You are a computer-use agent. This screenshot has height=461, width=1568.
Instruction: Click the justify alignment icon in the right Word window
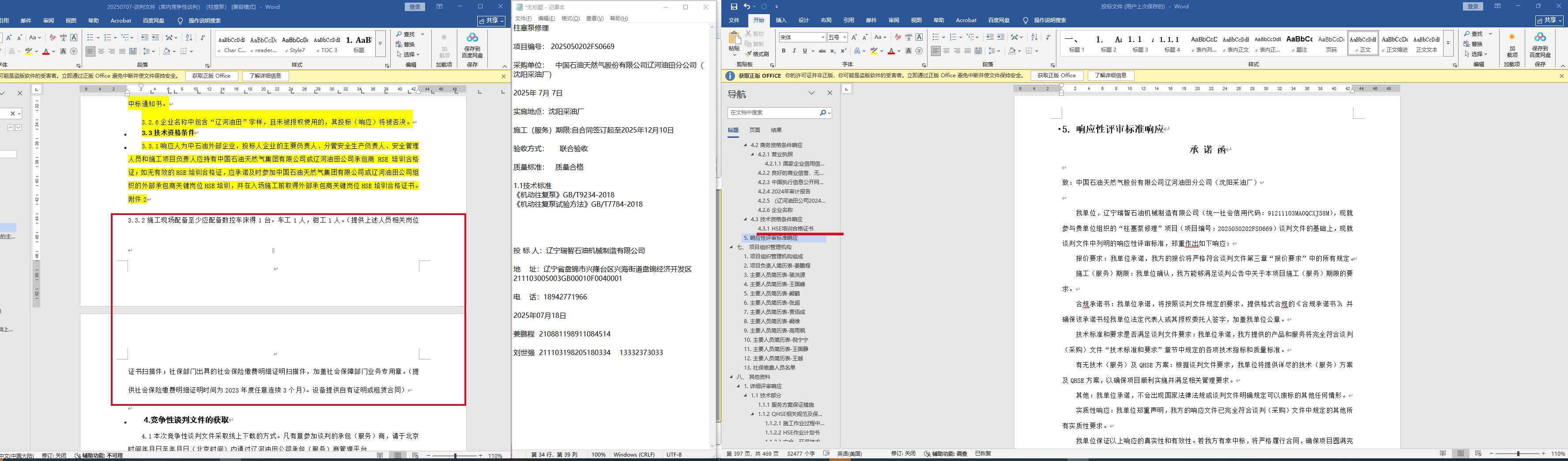tap(968, 51)
